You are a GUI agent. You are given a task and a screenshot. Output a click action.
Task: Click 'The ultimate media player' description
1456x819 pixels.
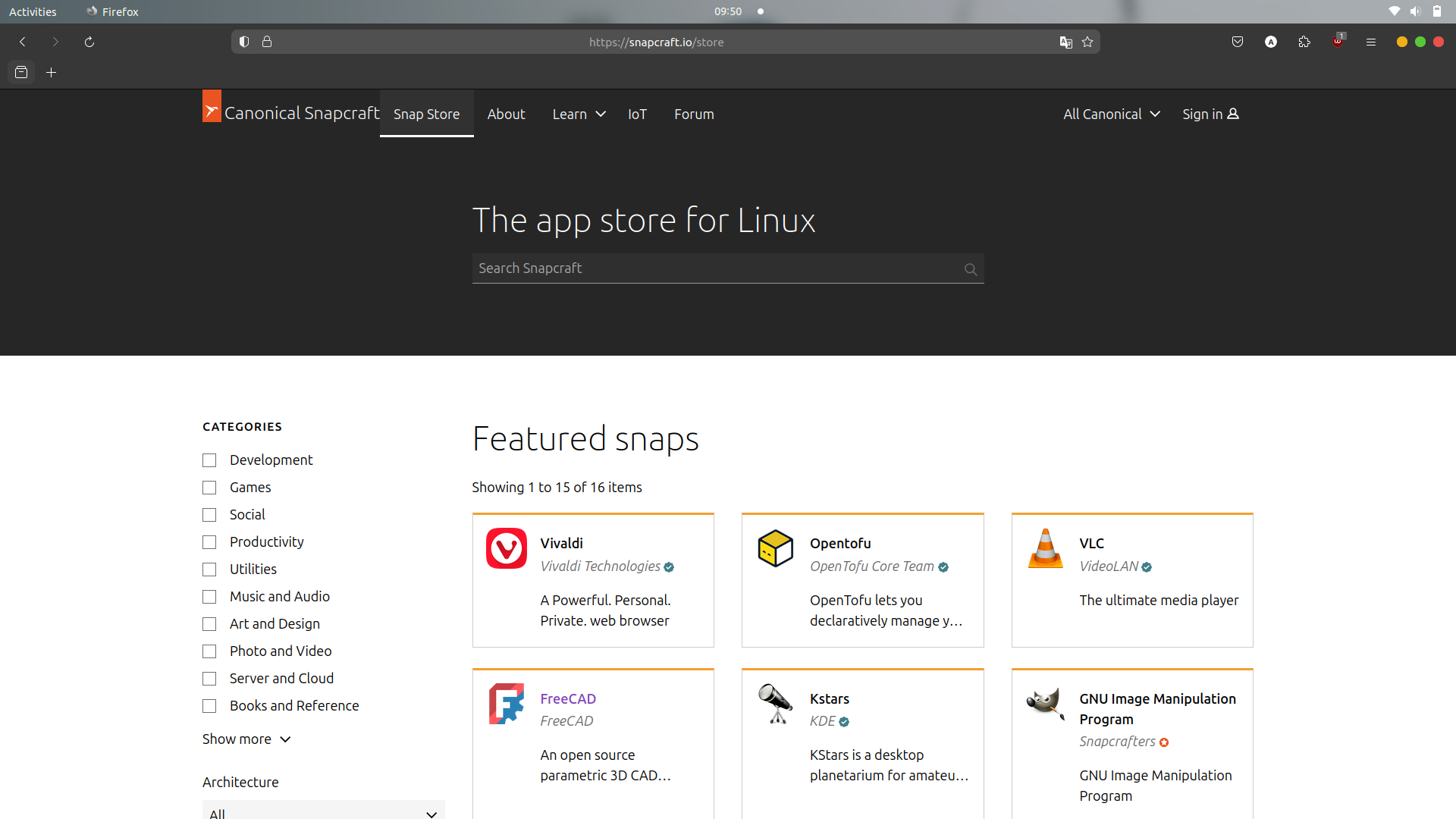tap(1159, 600)
